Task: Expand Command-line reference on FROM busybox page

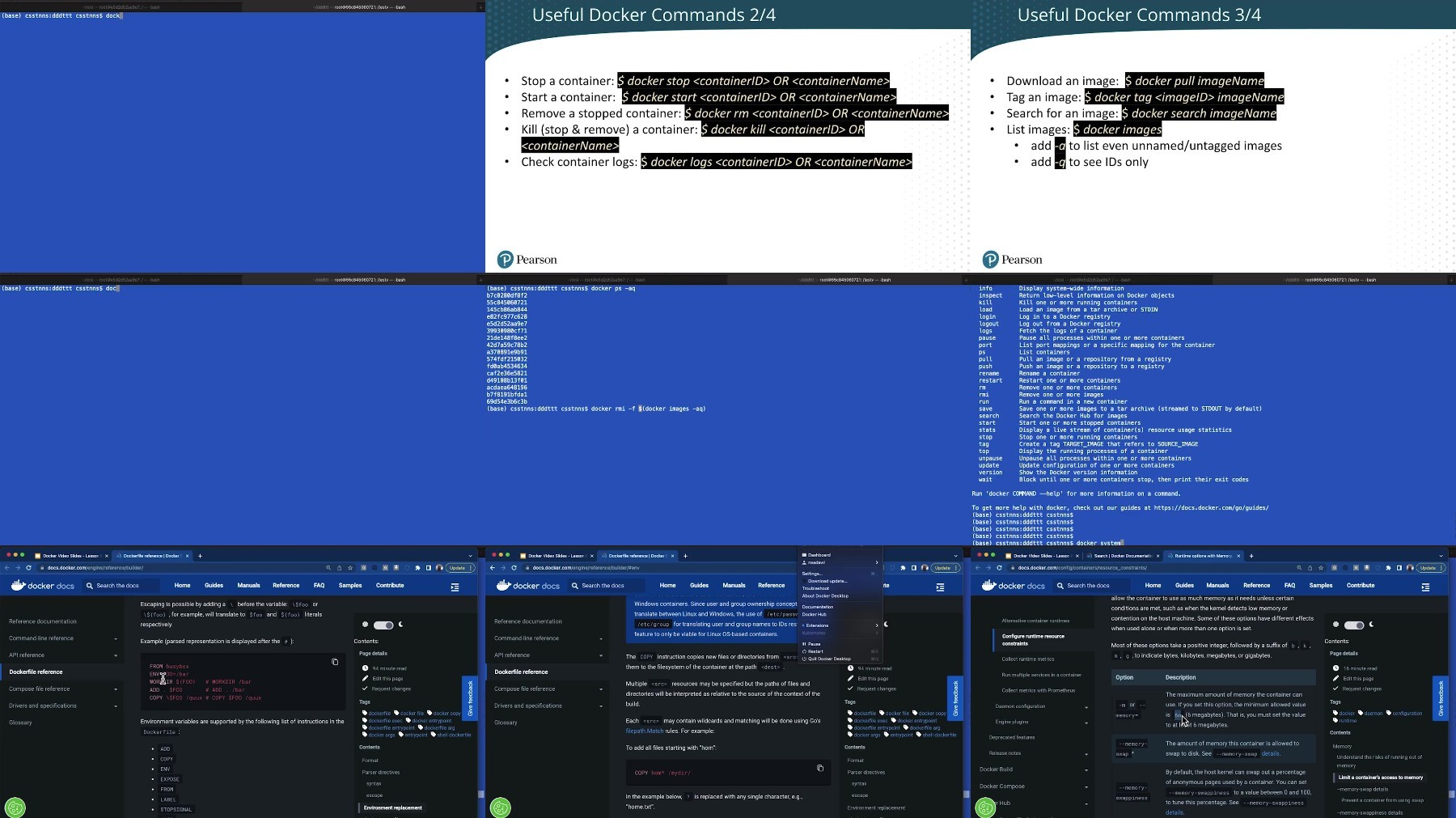Action: click(116, 638)
